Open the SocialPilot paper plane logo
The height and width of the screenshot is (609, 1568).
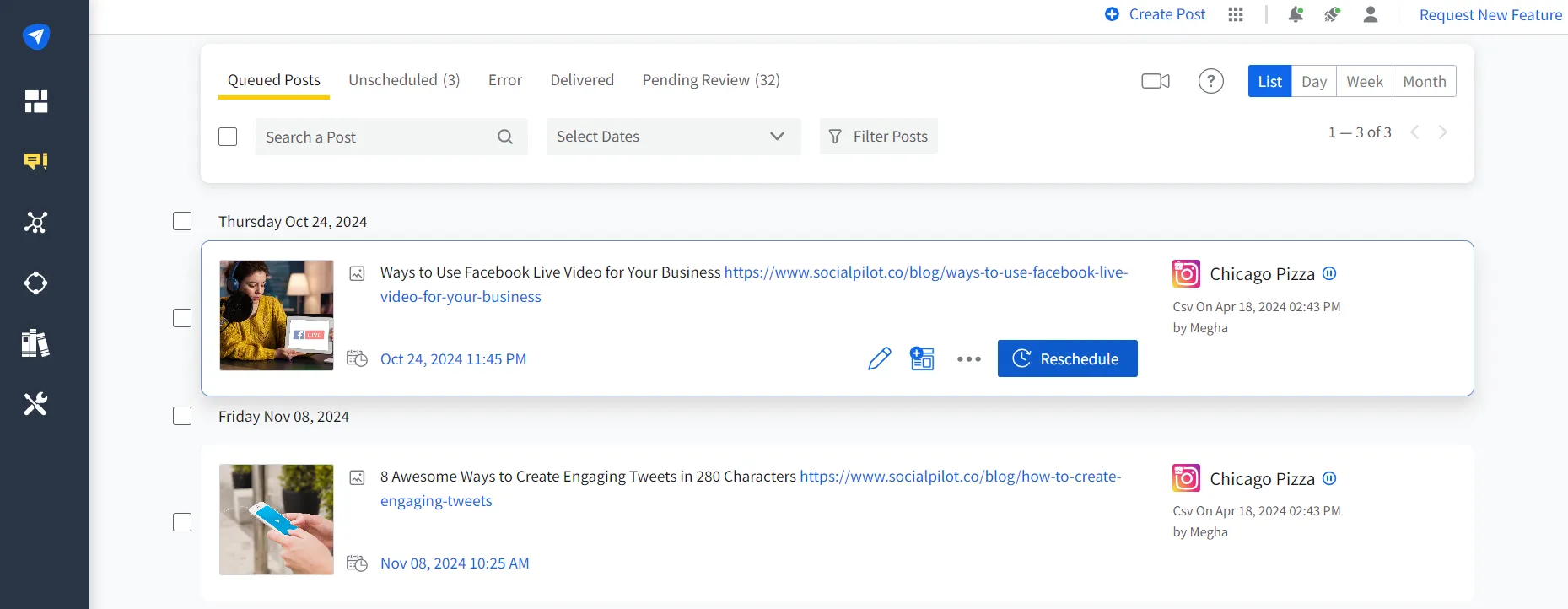pos(36,36)
